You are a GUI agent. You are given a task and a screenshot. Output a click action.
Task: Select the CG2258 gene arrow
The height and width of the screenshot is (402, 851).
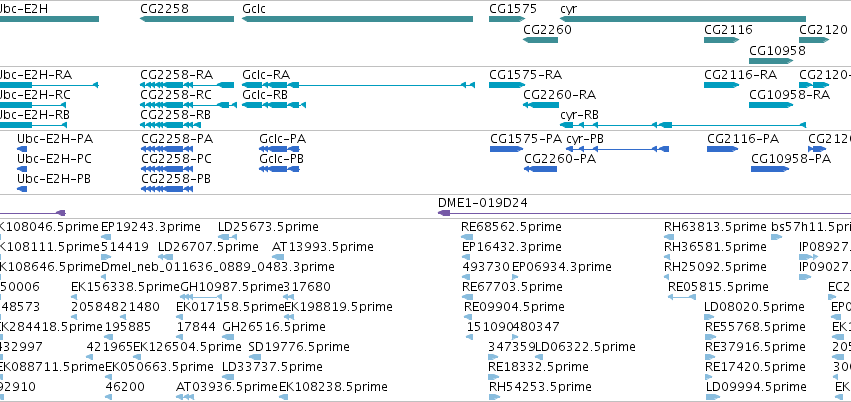187,19
